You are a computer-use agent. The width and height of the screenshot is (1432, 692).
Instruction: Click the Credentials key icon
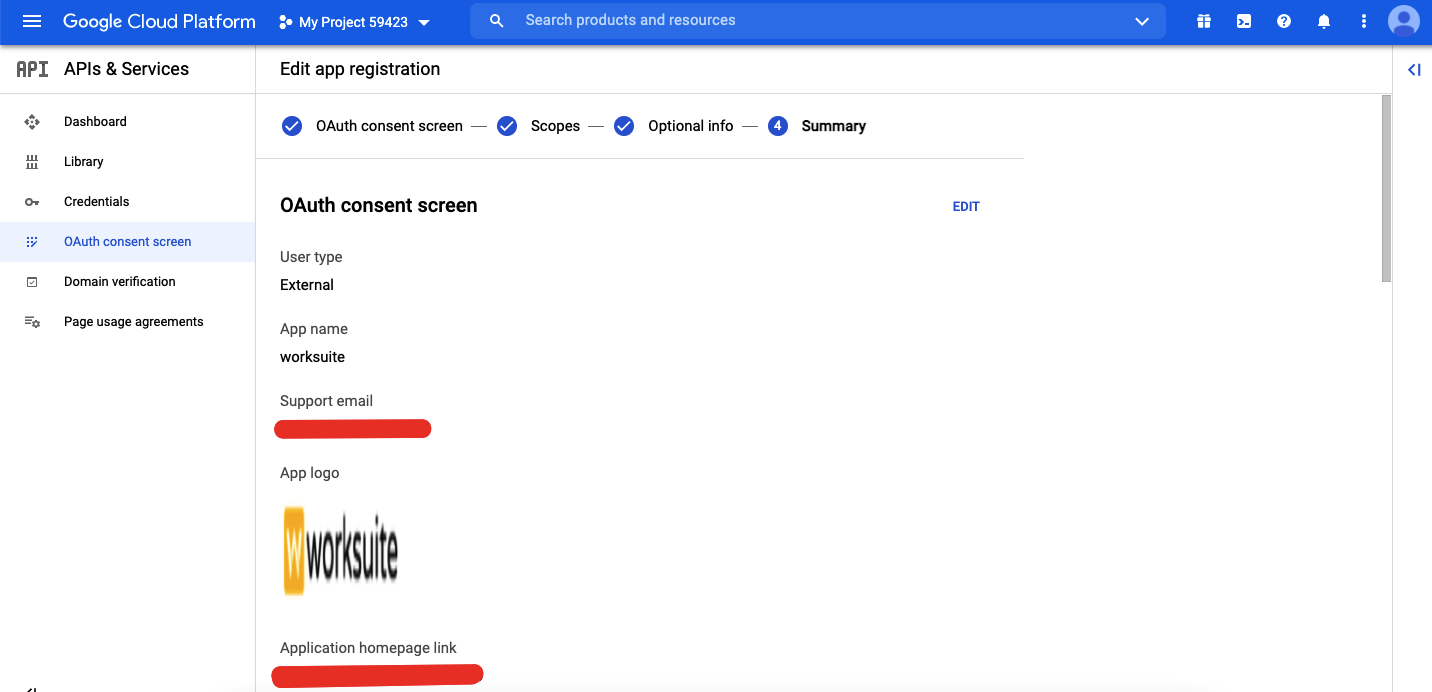[x=32, y=202]
